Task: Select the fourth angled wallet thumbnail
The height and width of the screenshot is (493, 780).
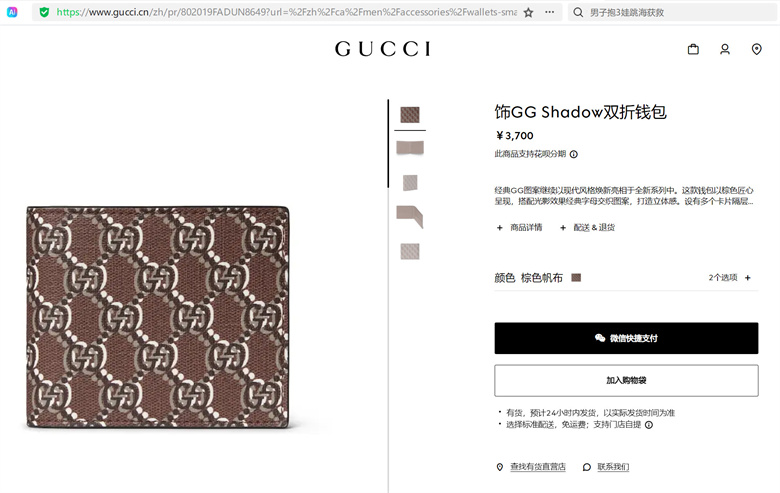Action: (410, 217)
